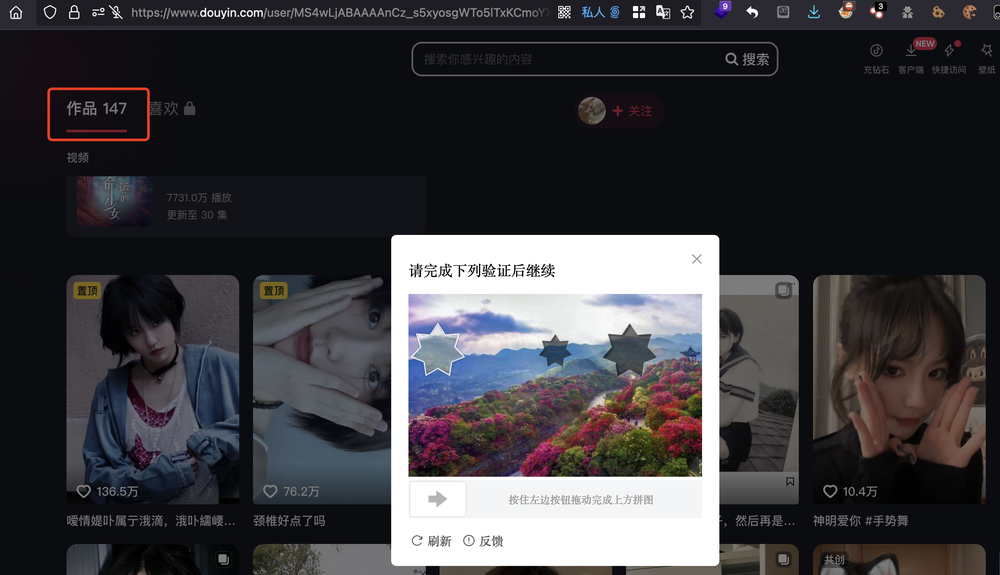
Task: Click the heart icon beside 76.2万
Action: pos(270,491)
